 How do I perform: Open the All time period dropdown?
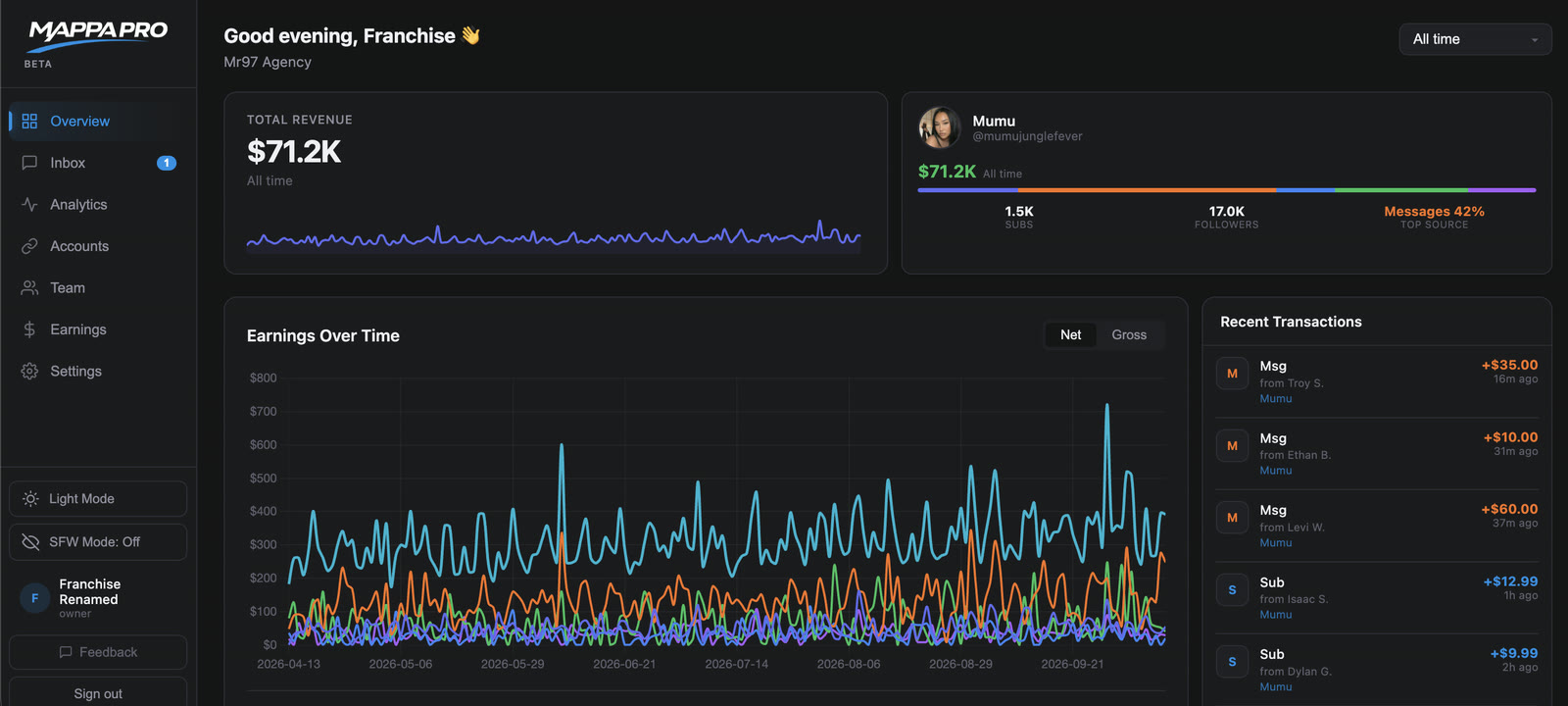1475,39
